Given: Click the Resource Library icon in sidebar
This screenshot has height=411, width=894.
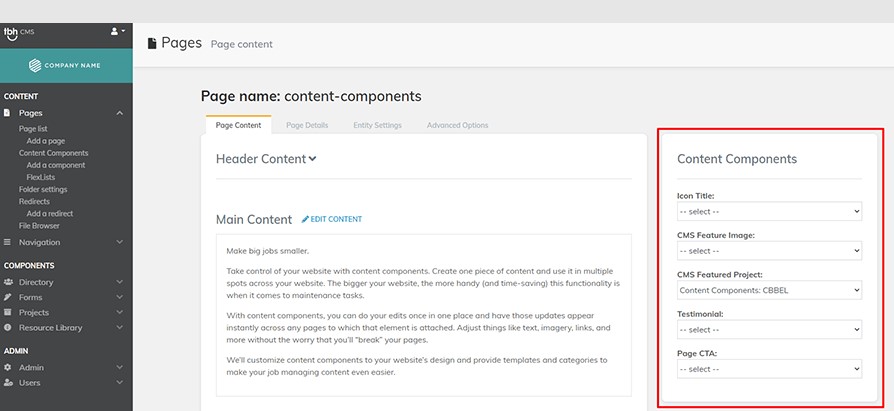Looking at the screenshot, I should pos(8,328).
